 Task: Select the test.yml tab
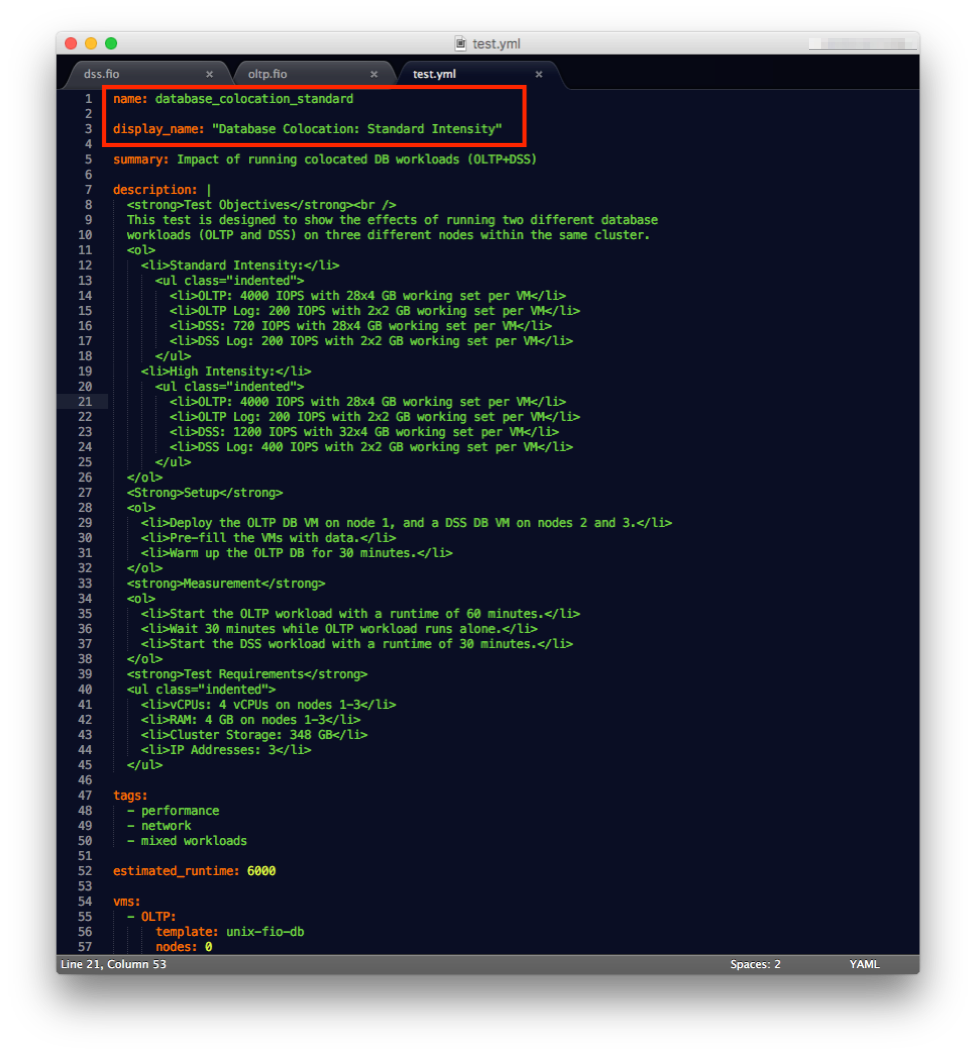point(434,74)
